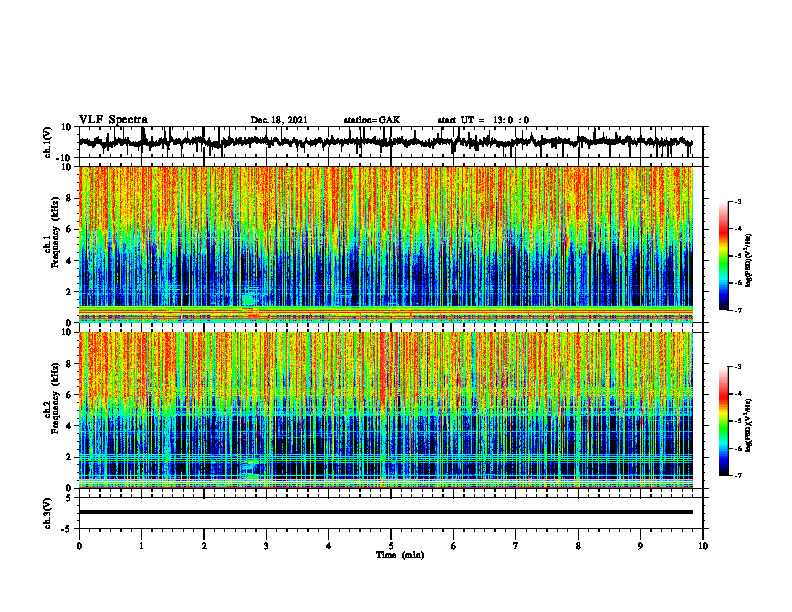Click time axis tick label "4"
The height and width of the screenshot is (612, 792).
coord(329,546)
